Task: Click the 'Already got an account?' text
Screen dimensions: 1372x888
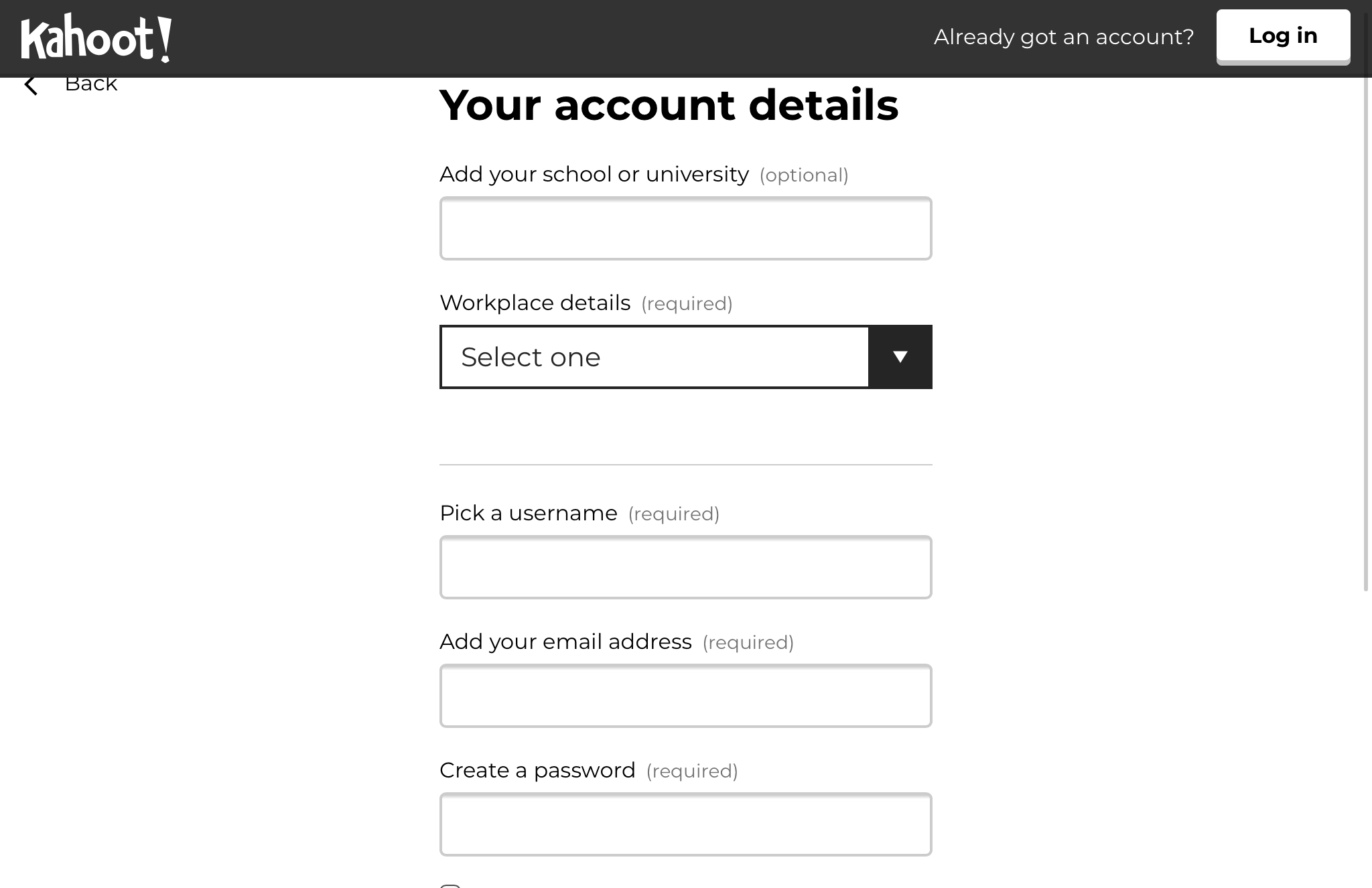Action: [1063, 37]
